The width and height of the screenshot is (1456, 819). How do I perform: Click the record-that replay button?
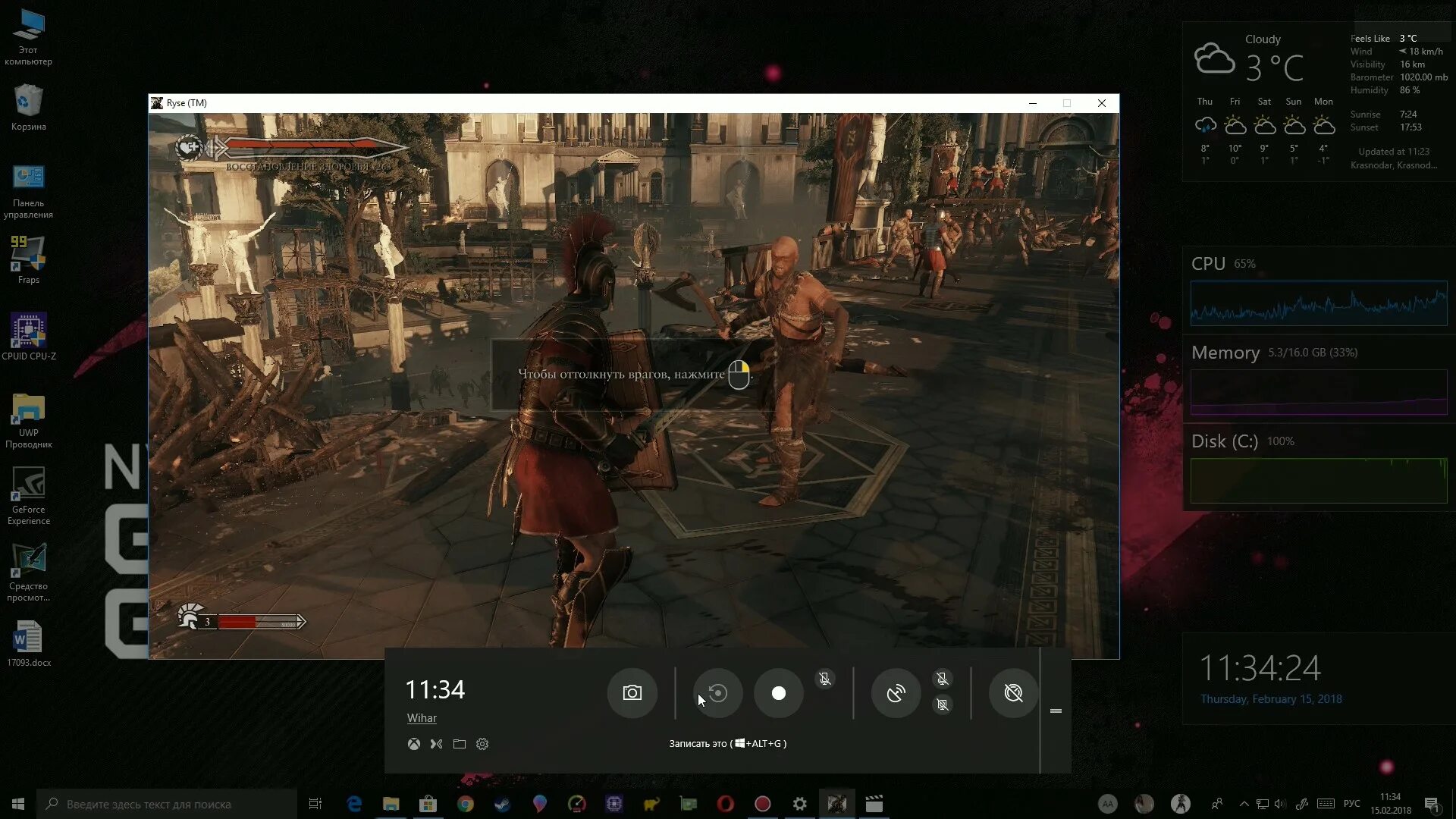click(x=717, y=692)
